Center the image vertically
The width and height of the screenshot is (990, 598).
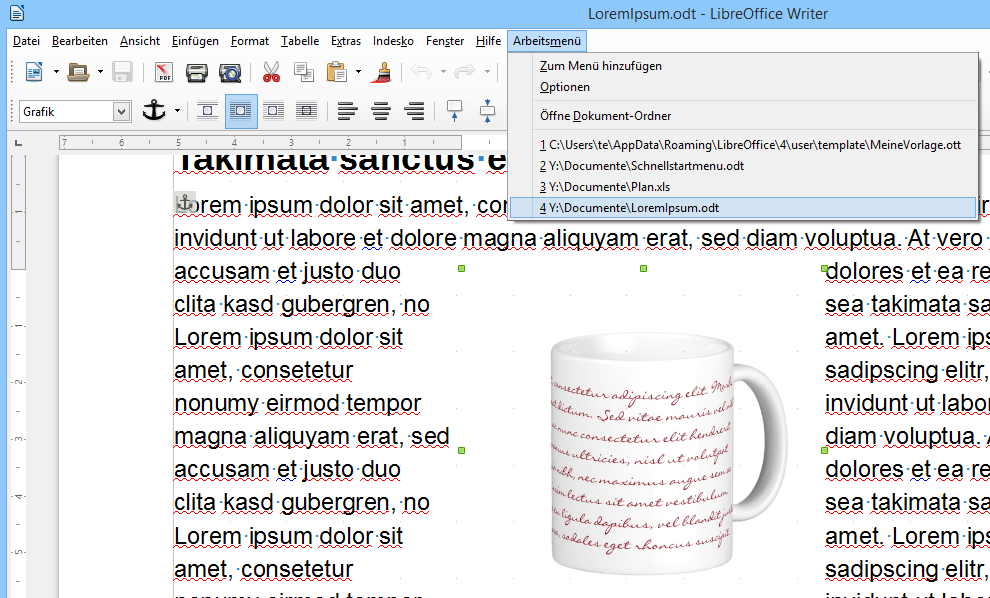[x=487, y=111]
